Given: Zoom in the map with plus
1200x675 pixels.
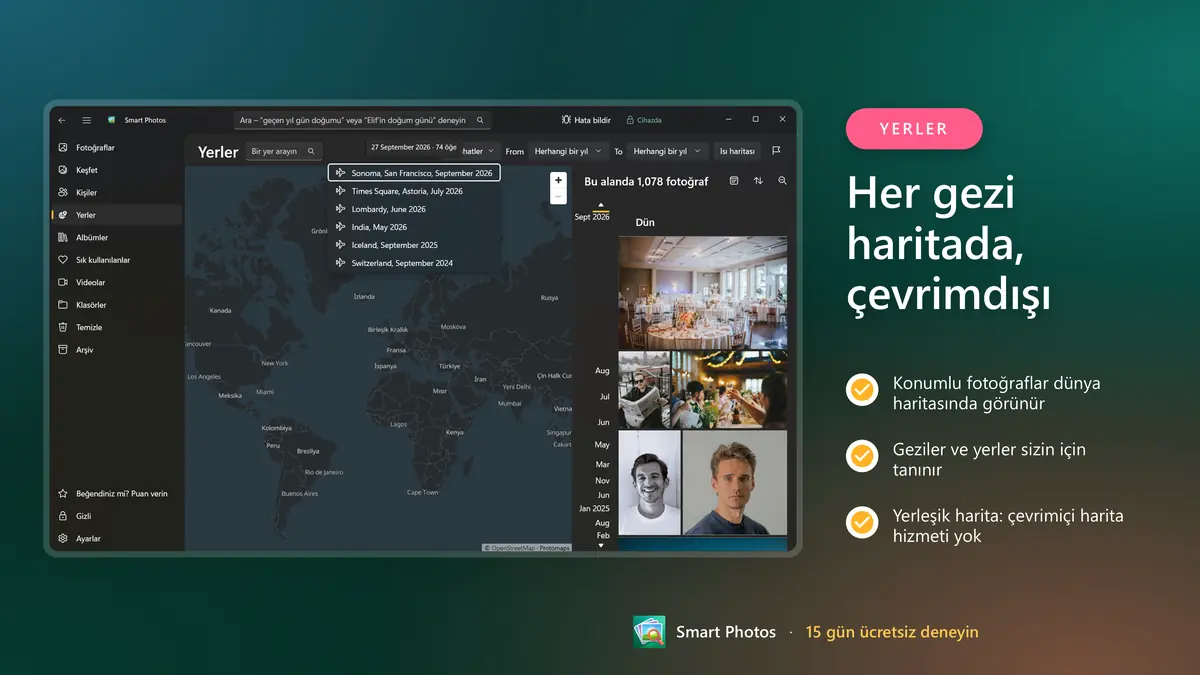Looking at the screenshot, I should [x=559, y=181].
